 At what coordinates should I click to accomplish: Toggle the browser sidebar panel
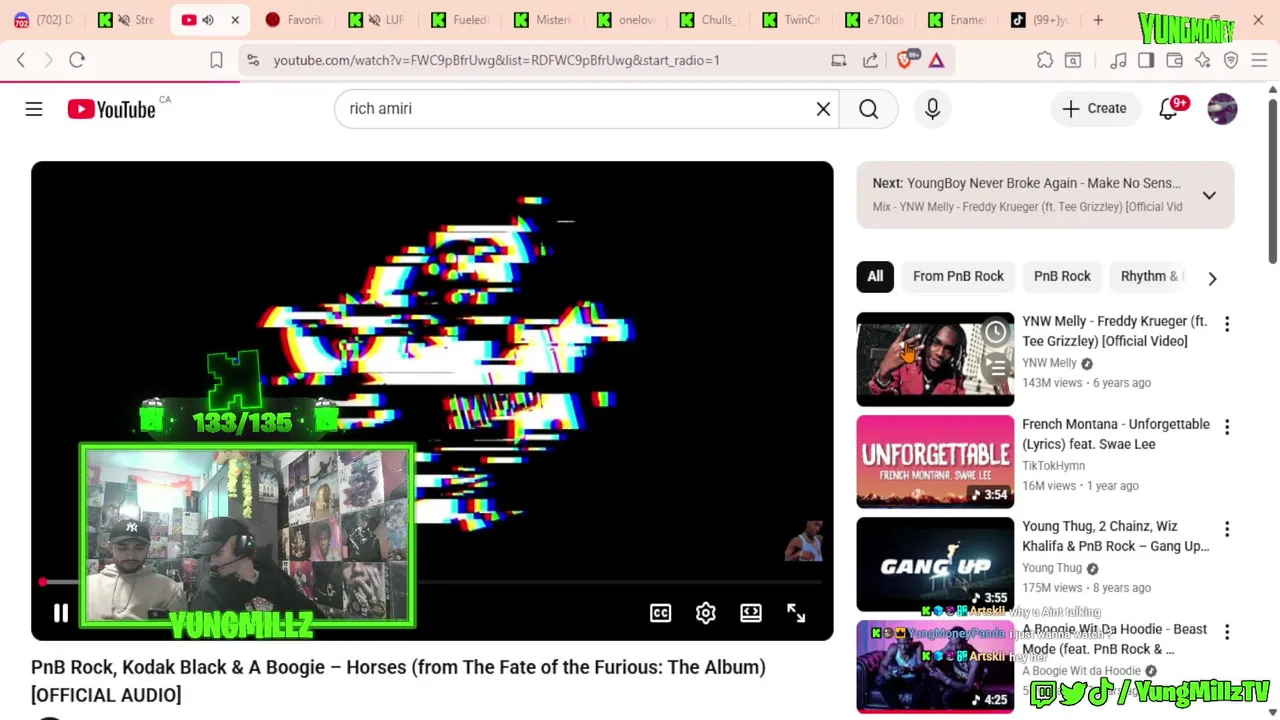[1146, 60]
